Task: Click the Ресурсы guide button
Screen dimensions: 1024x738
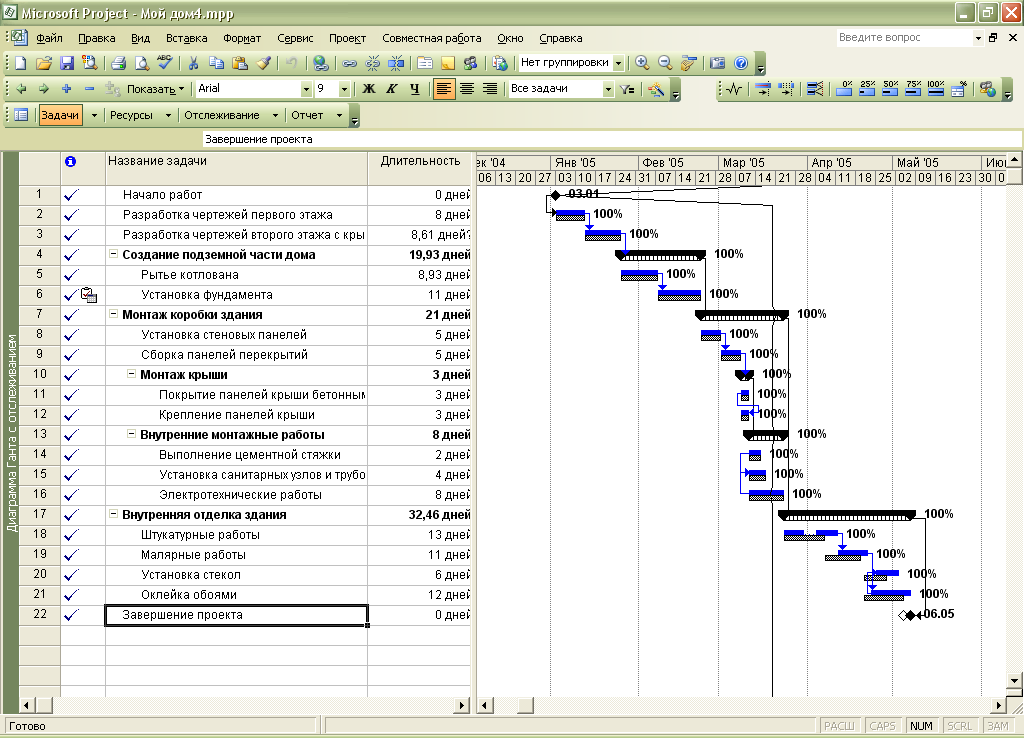Action: [x=131, y=116]
